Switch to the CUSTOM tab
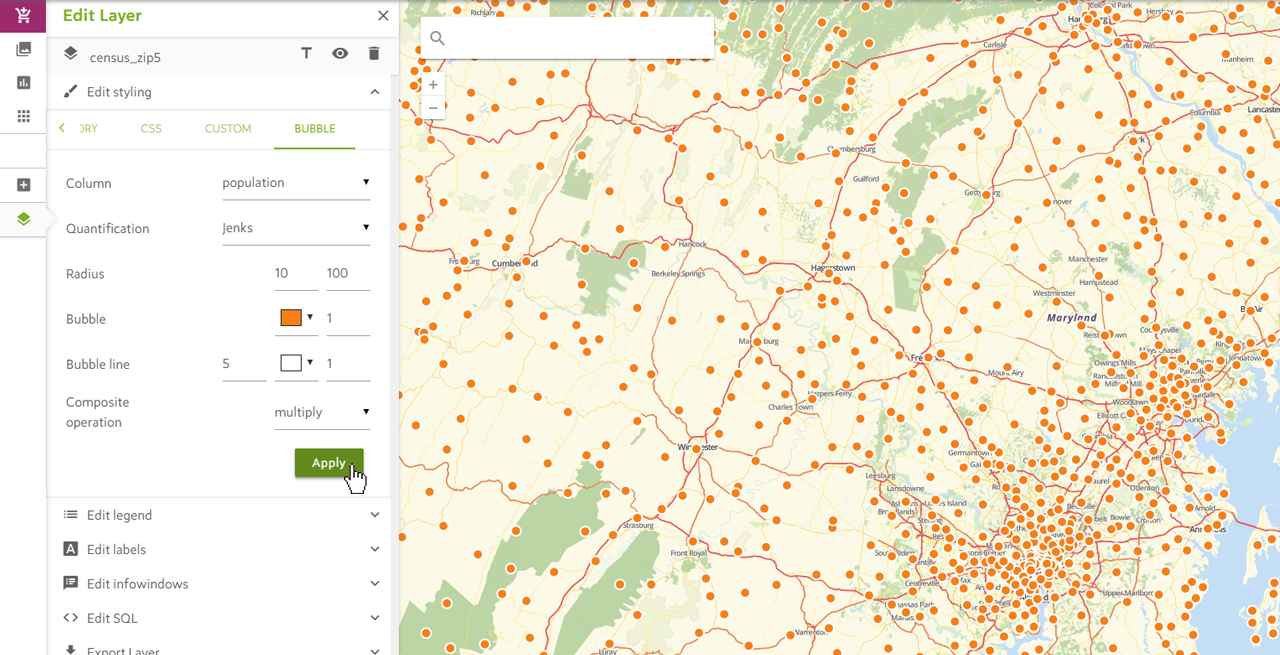Viewport: 1280px width, 655px height. 228,129
